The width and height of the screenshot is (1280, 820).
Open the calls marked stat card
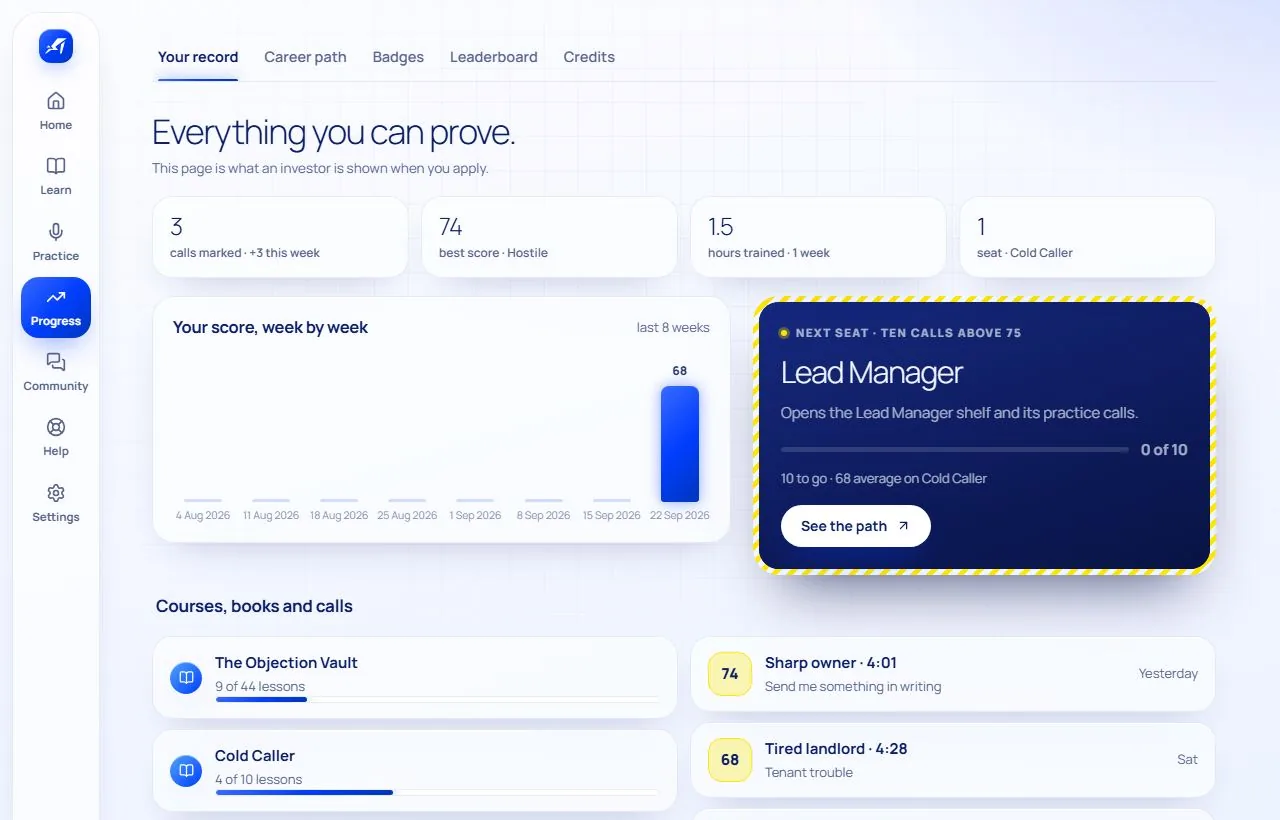point(280,237)
